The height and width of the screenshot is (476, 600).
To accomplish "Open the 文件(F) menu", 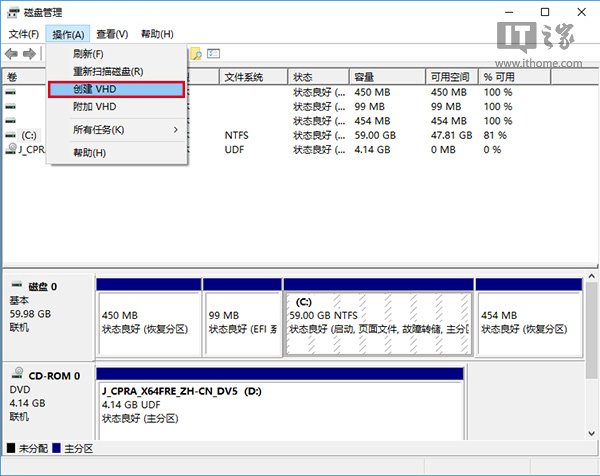I will pos(23,34).
